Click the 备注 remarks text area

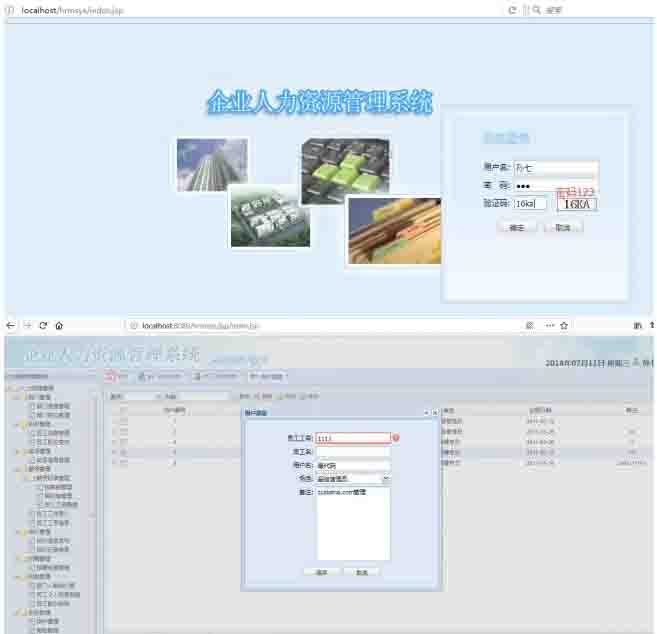(353, 524)
